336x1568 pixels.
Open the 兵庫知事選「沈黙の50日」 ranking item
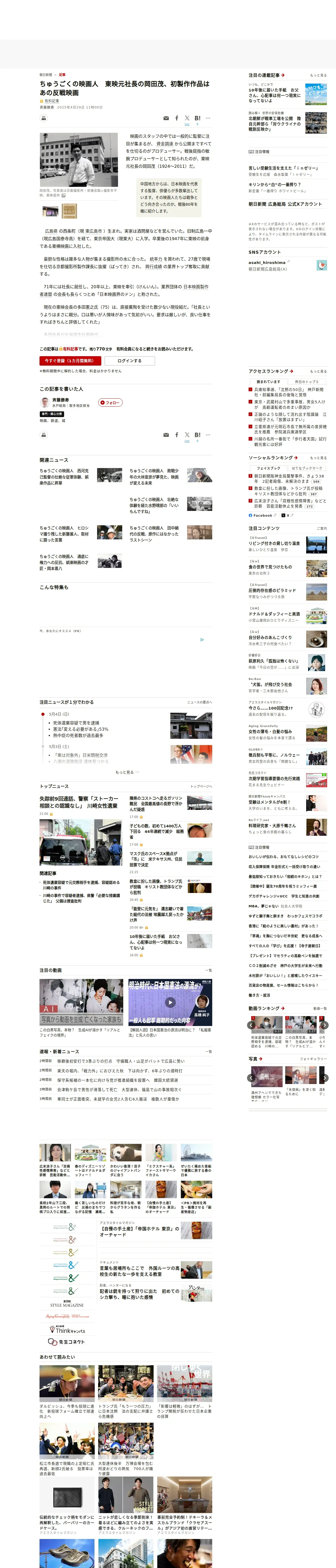290,392
